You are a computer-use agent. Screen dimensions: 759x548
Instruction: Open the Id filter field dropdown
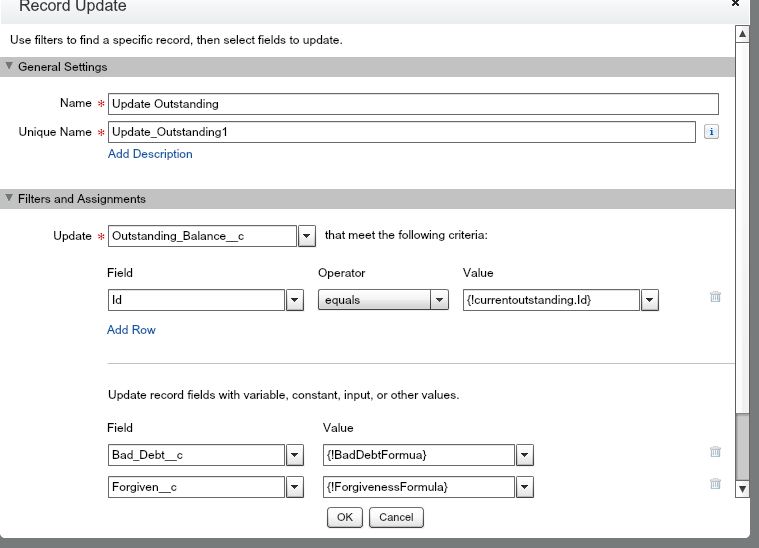coord(295,299)
